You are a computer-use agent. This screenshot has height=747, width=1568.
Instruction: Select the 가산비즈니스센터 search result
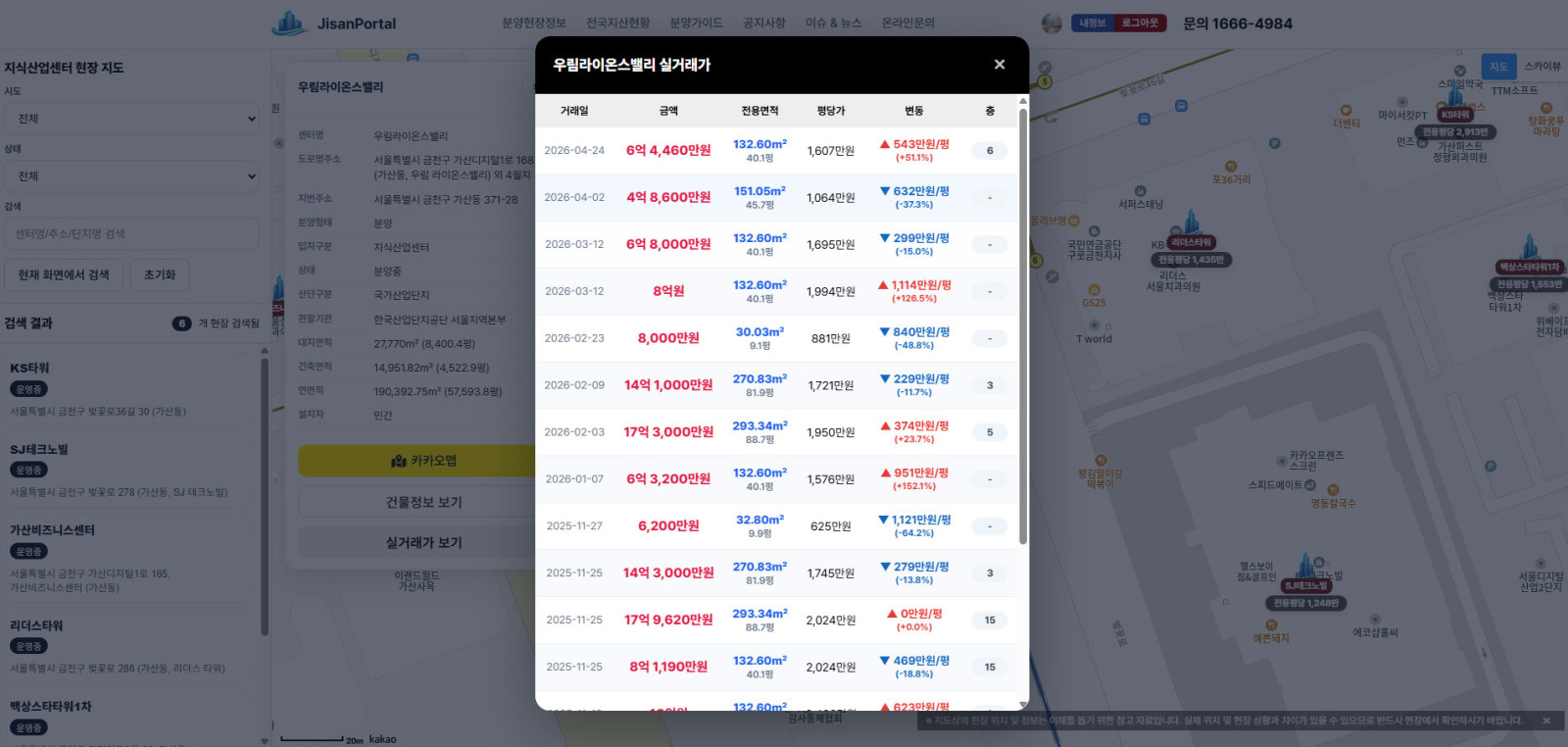tap(125, 558)
